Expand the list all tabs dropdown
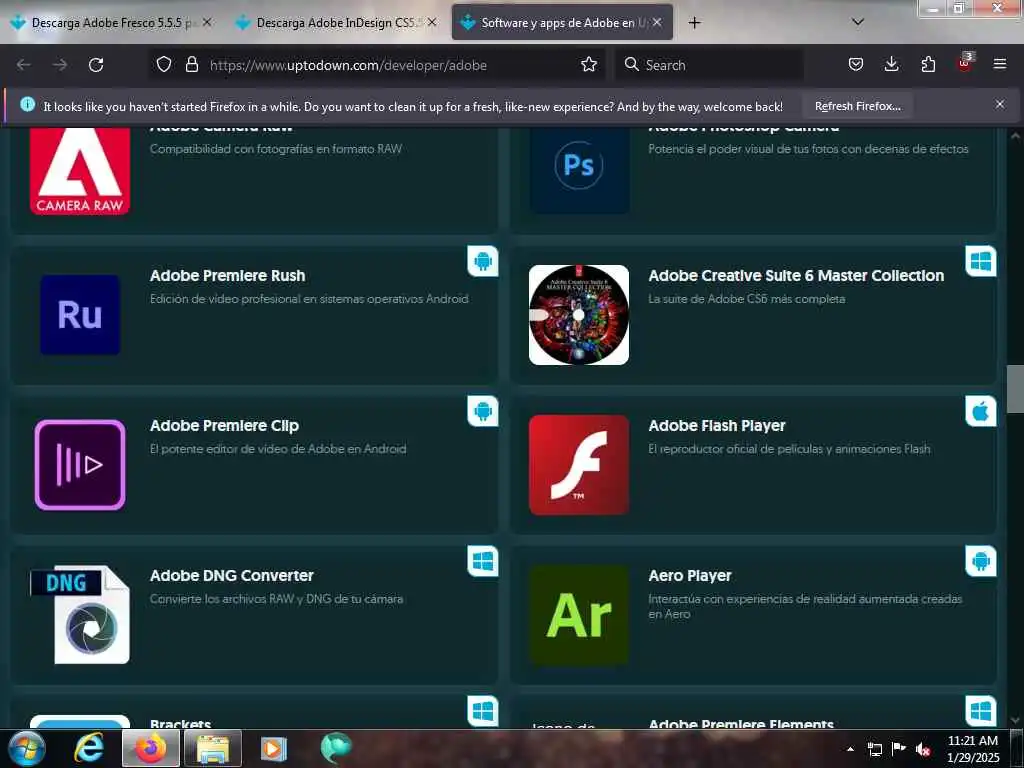The width and height of the screenshot is (1024, 768). click(858, 22)
